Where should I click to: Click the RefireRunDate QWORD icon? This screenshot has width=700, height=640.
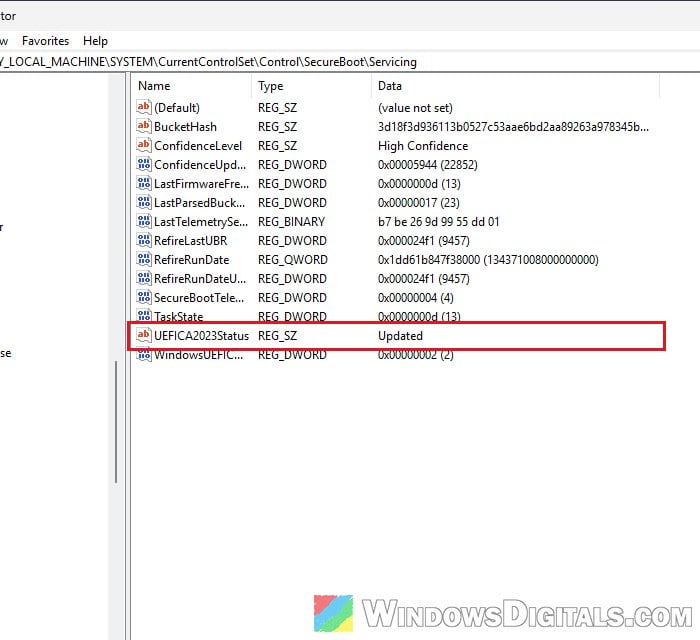pyautogui.click(x=143, y=259)
